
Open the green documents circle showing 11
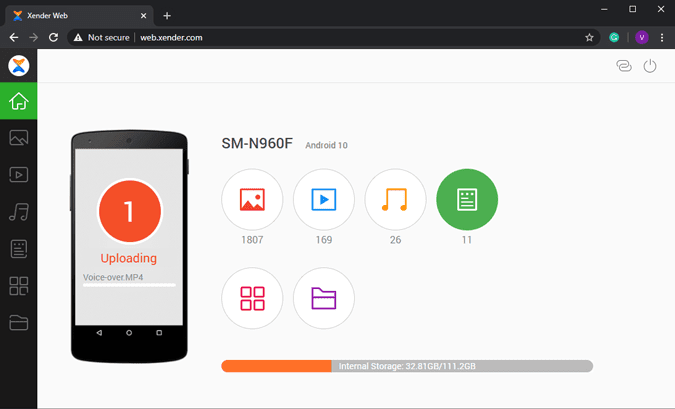tap(467, 199)
